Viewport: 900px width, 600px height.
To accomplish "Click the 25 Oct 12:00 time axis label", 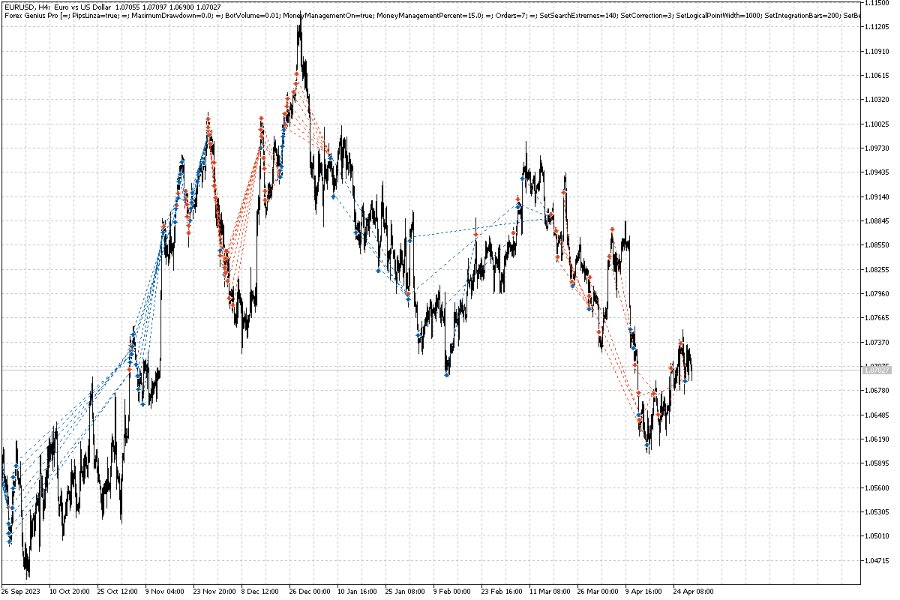I will (117, 591).
